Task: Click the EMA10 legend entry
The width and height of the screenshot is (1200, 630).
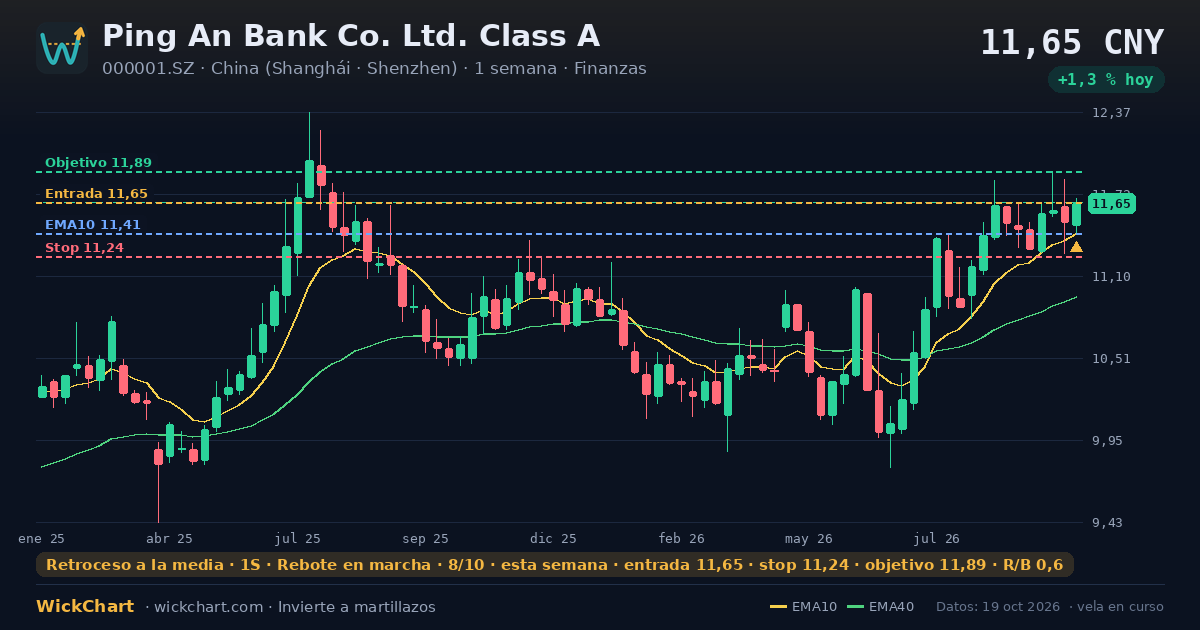Action: pos(804,607)
